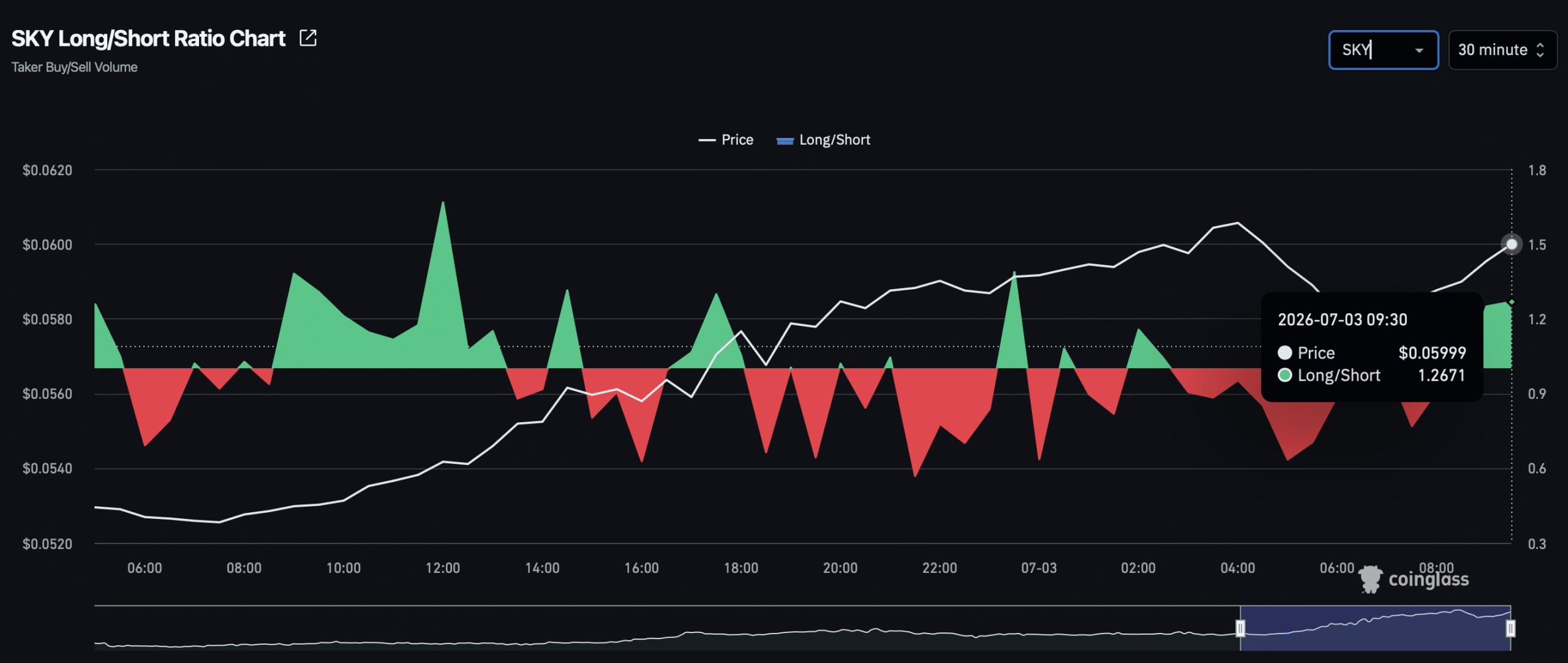Click the 12:00 time axis label
This screenshot has width=1568, height=663.
click(x=443, y=568)
